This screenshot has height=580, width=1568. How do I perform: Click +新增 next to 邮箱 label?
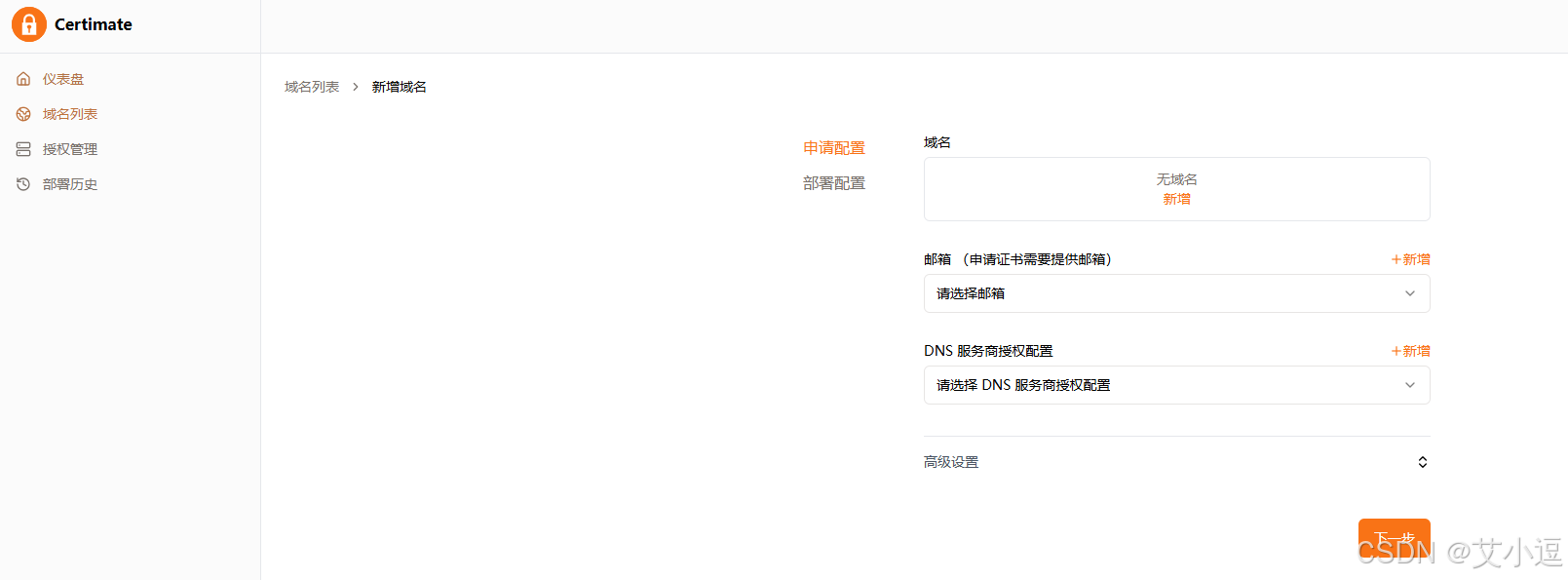pos(1411,259)
